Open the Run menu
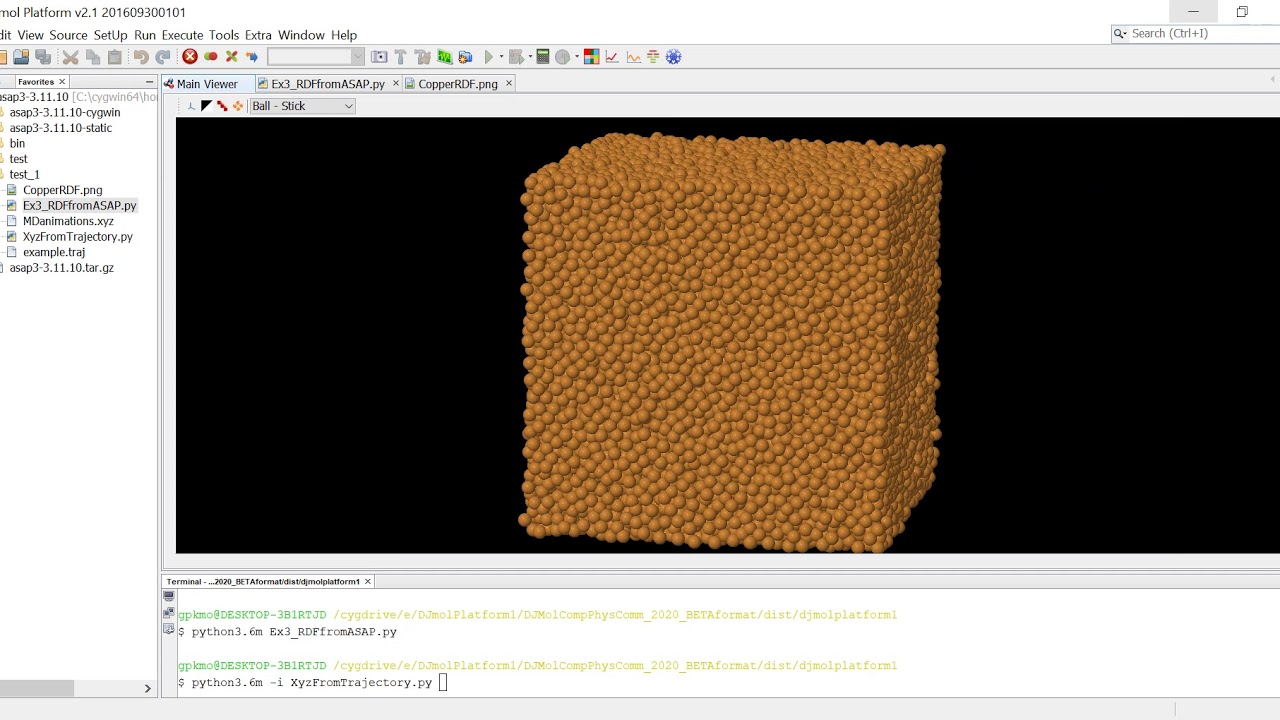Screen dimensions: 1280x720 coord(145,35)
